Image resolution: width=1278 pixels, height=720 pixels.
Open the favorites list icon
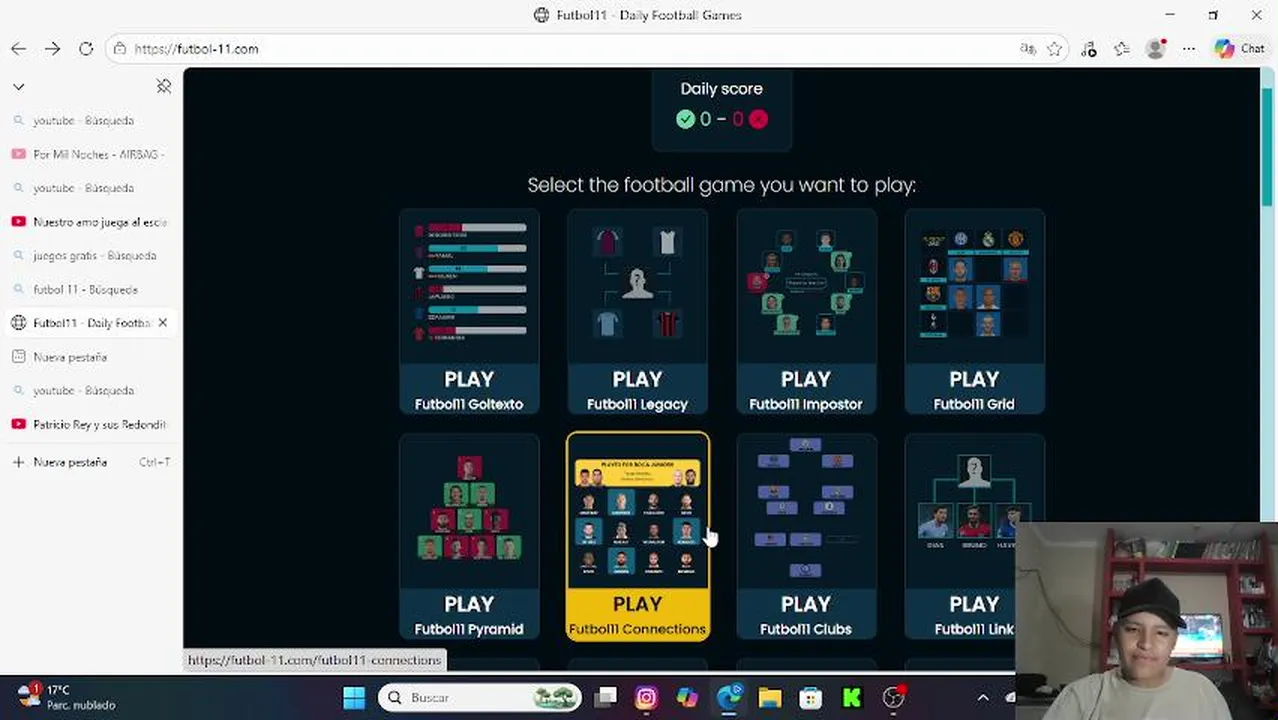pyautogui.click(x=1122, y=49)
